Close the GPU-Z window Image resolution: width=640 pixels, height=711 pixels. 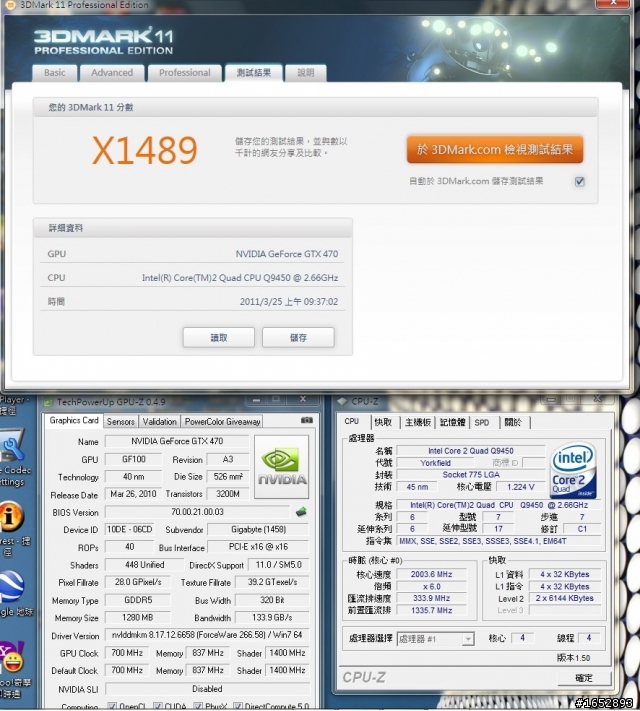tap(303, 399)
